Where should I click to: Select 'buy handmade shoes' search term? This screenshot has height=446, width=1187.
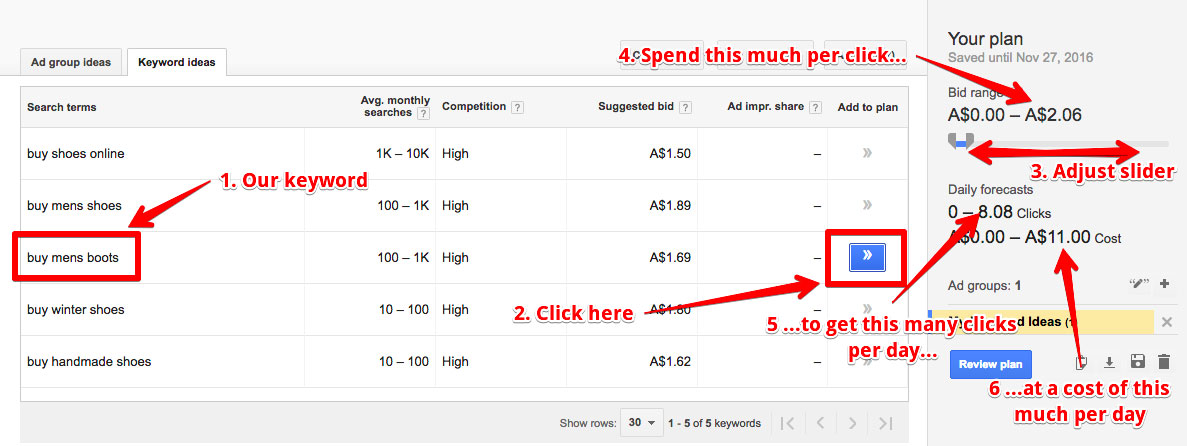point(89,362)
